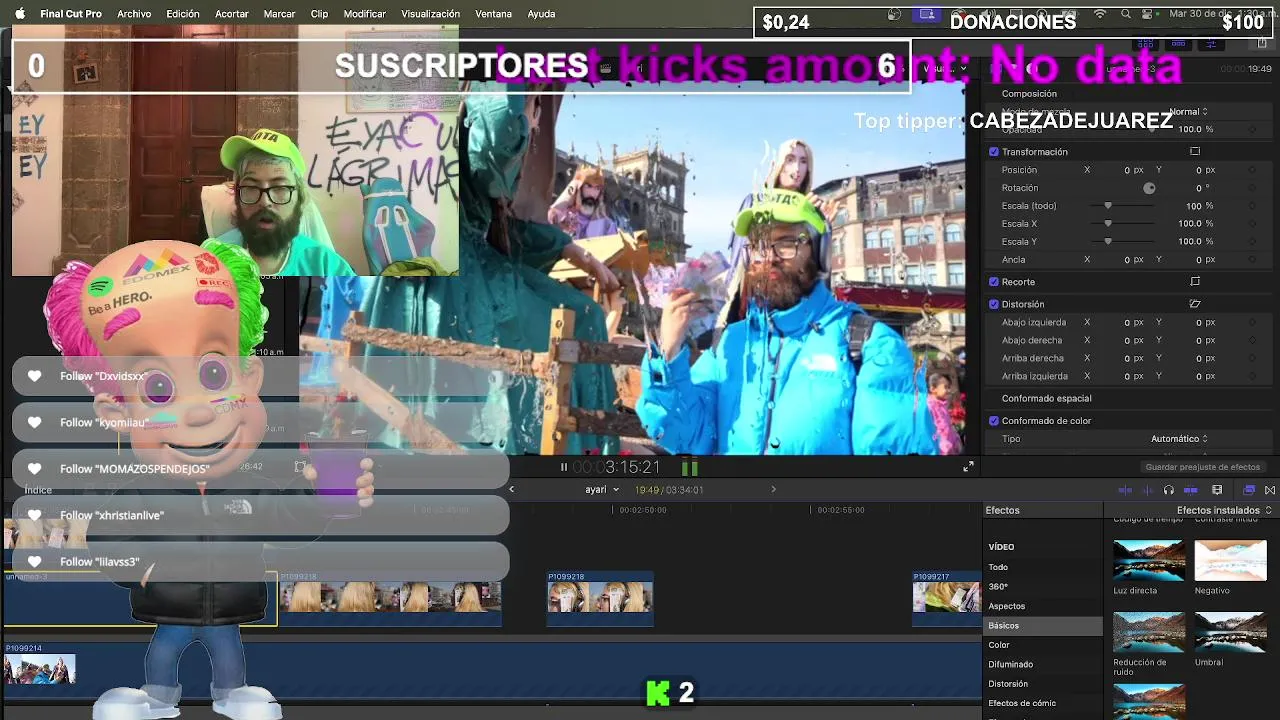Open the Transitions browser icon
This screenshot has width=1280, height=720.
point(1270,490)
